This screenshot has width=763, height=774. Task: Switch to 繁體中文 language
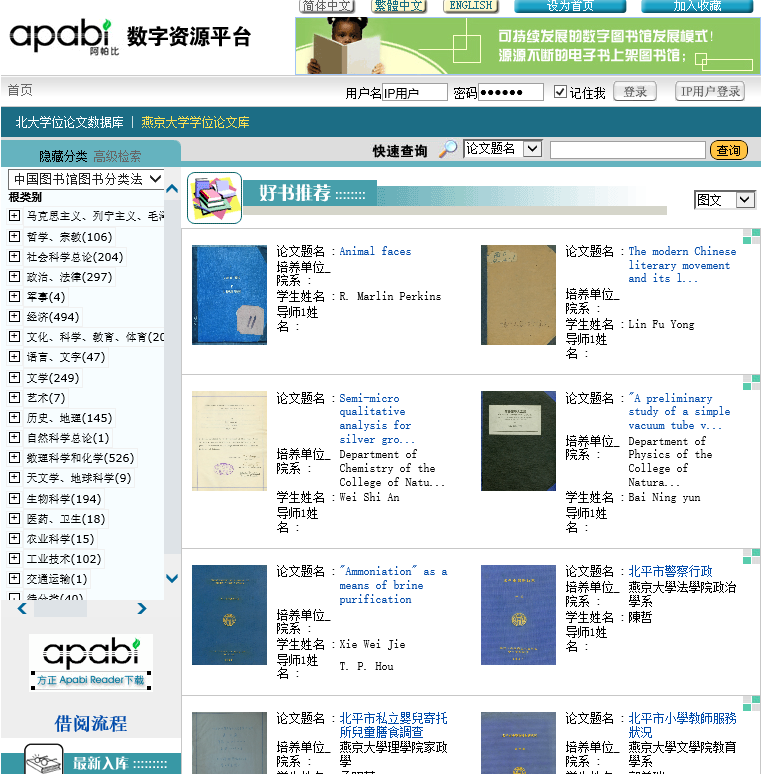(398, 6)
